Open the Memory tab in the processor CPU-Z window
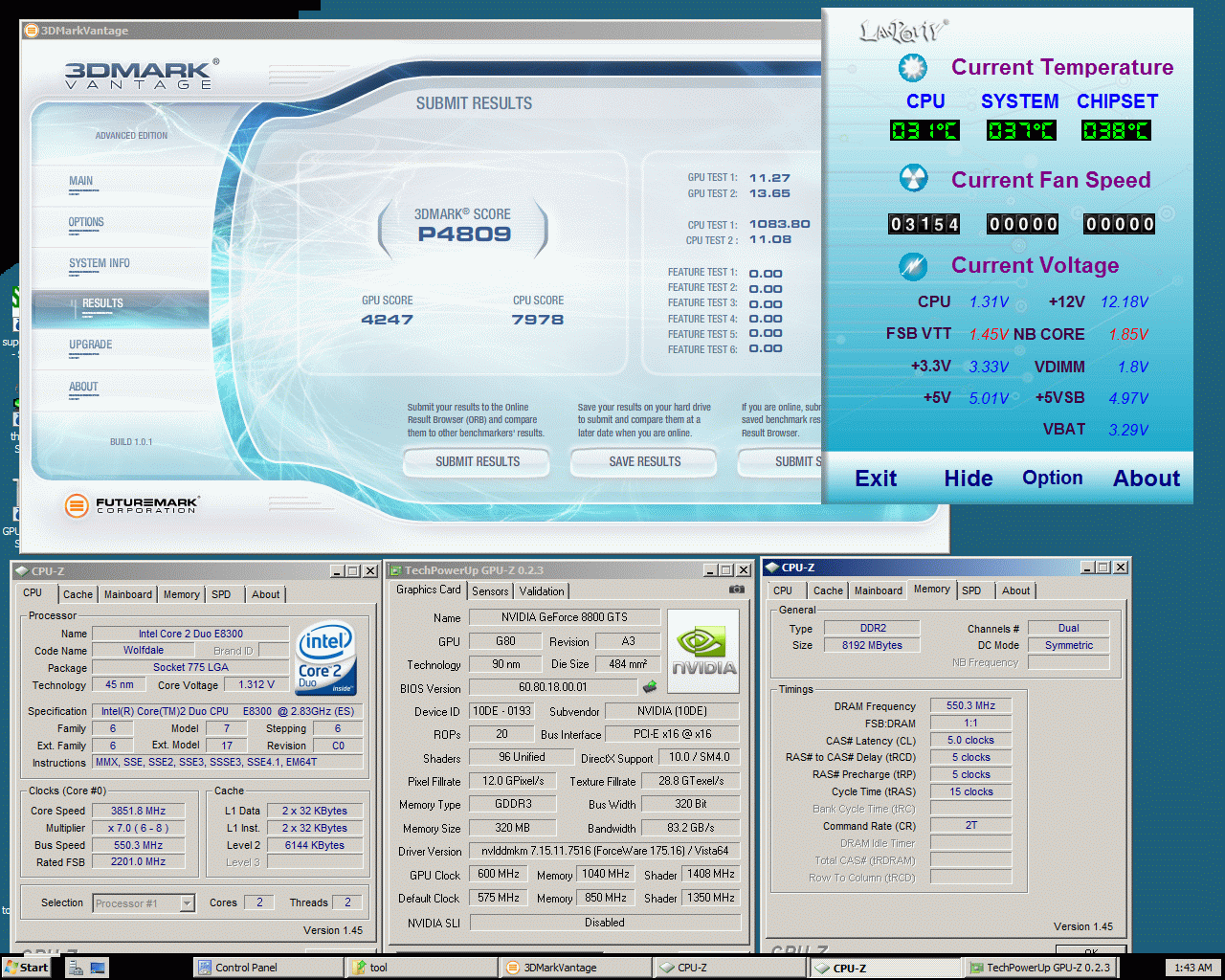Screen dimensions: 1225x980 coord(182,594)
